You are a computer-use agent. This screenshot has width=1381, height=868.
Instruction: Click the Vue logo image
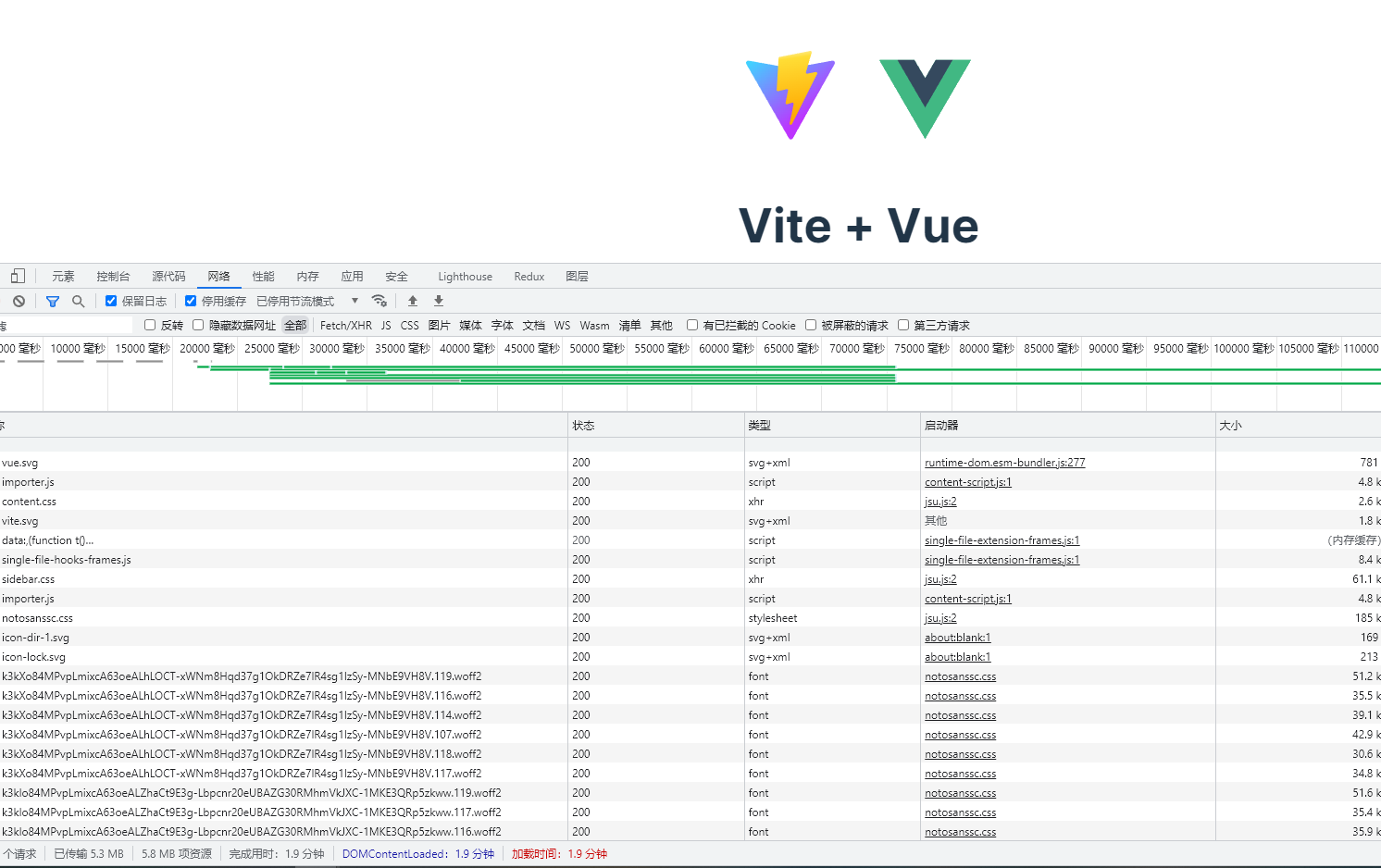pos(925,99)
